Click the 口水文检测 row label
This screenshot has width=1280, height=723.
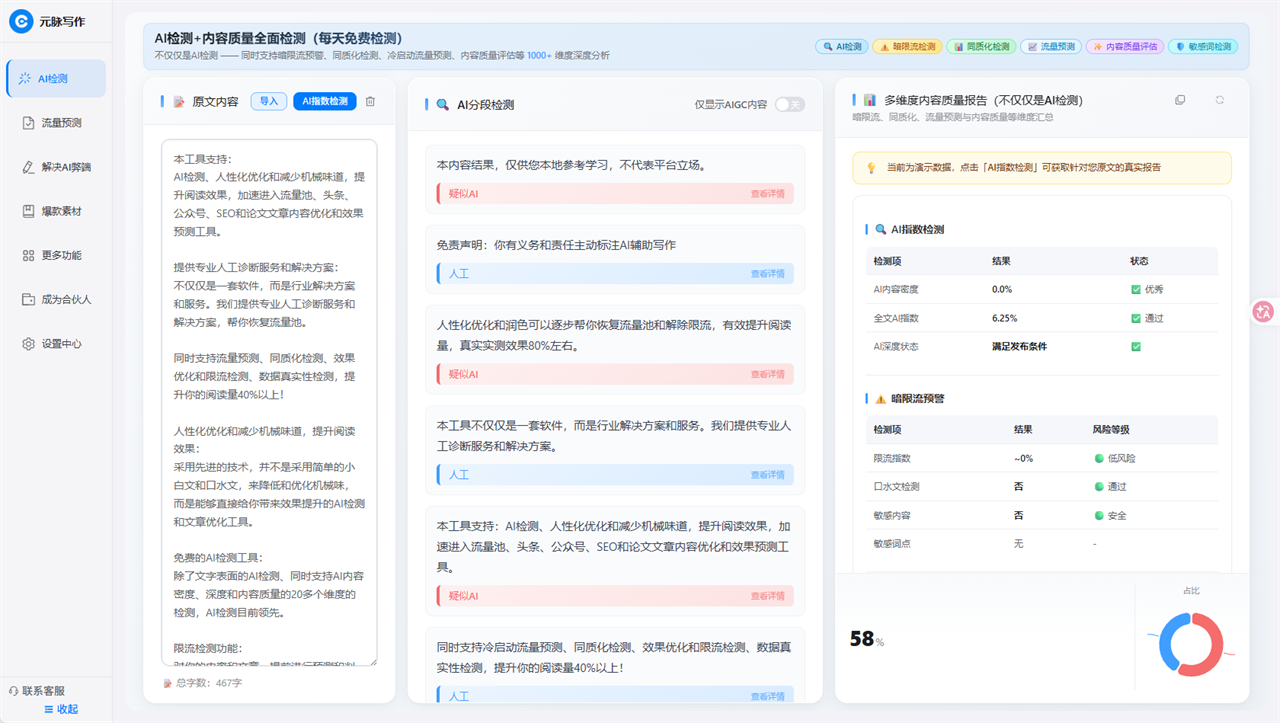pyautogui.click(x=896, y=487)
